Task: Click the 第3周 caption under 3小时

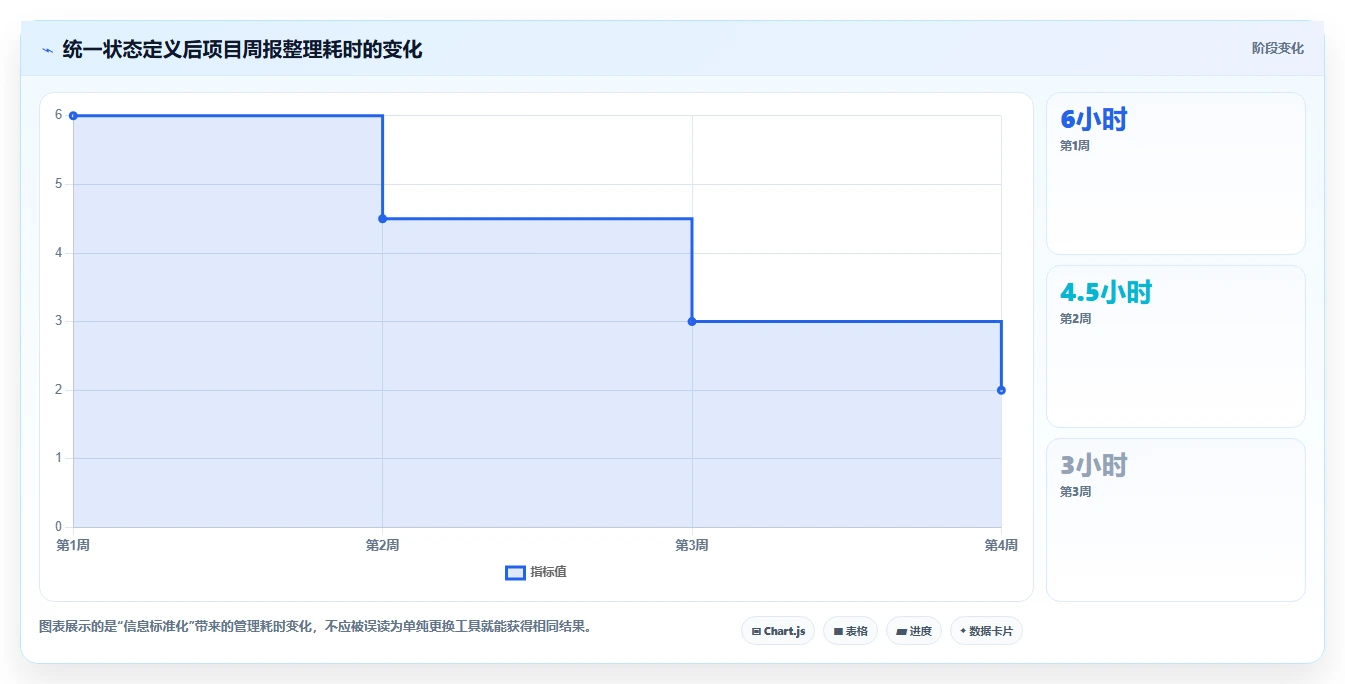Action: (x=1075, y=492)
